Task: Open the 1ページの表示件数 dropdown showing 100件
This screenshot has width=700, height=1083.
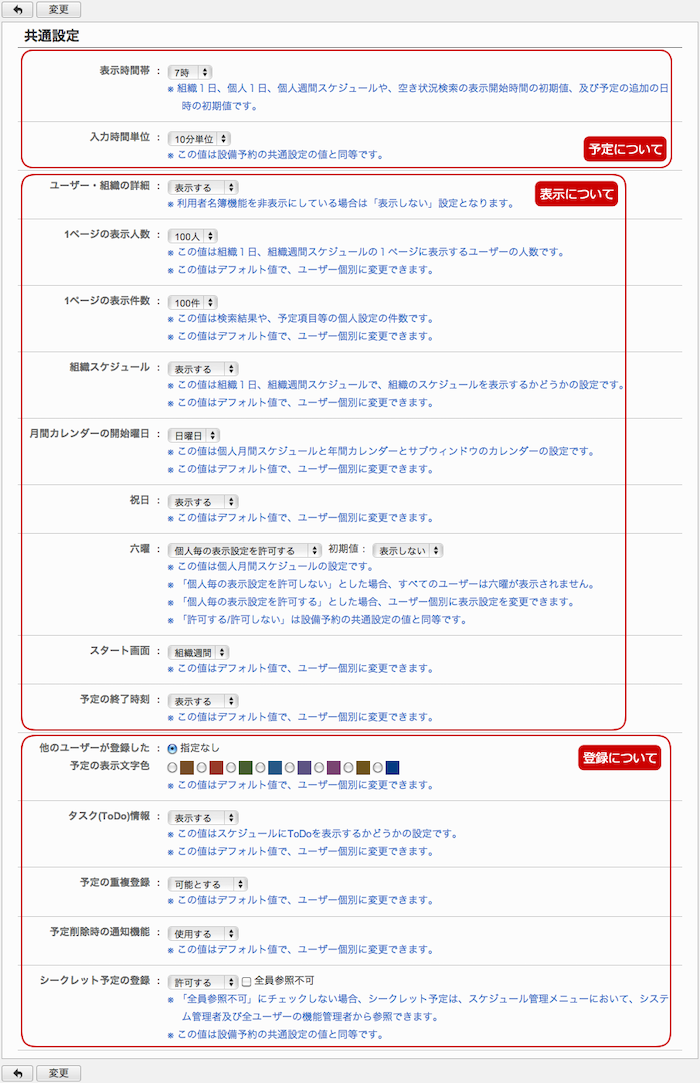Action: tap(193, 303)
